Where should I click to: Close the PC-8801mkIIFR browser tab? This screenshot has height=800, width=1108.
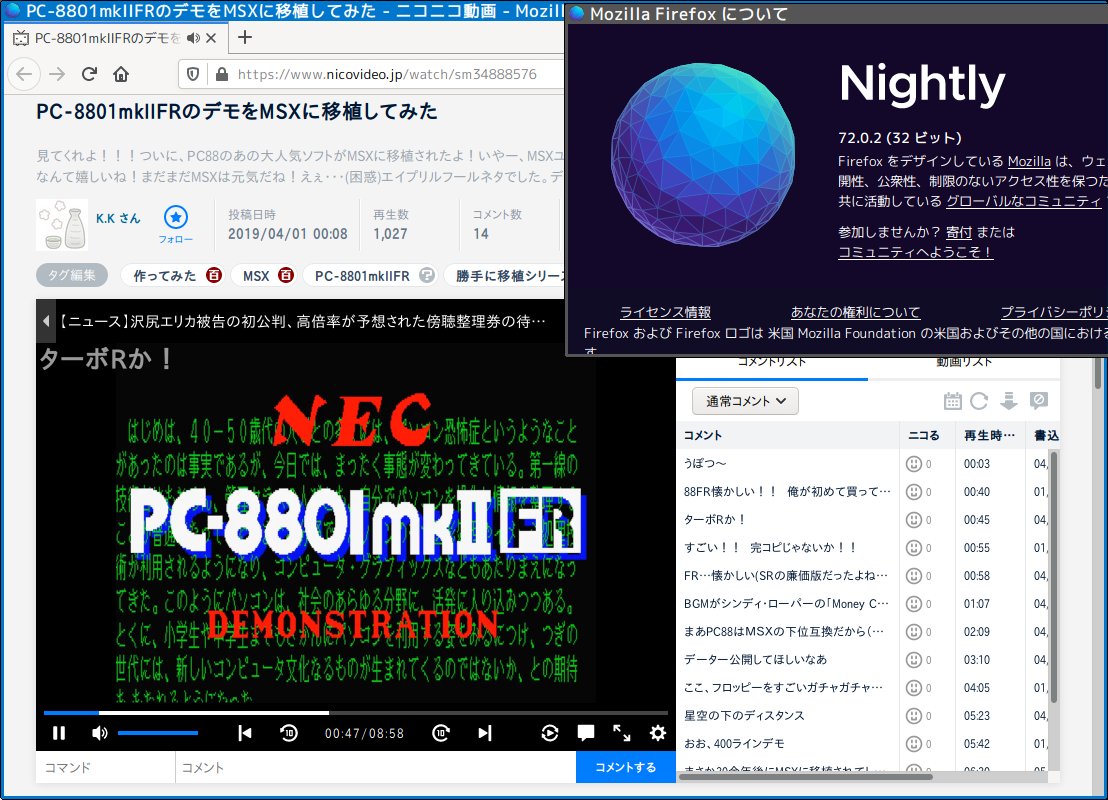click(x=211, y=38)
